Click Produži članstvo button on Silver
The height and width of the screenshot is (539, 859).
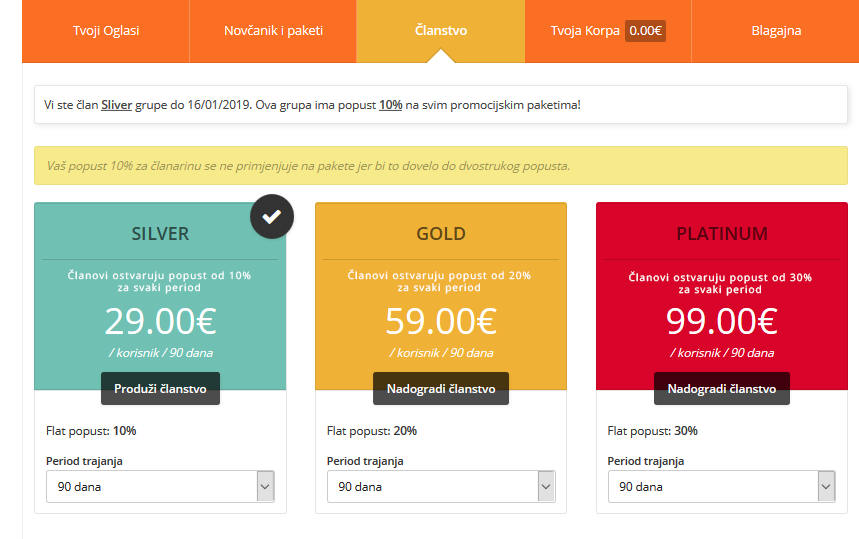click(x=161, y=389)
